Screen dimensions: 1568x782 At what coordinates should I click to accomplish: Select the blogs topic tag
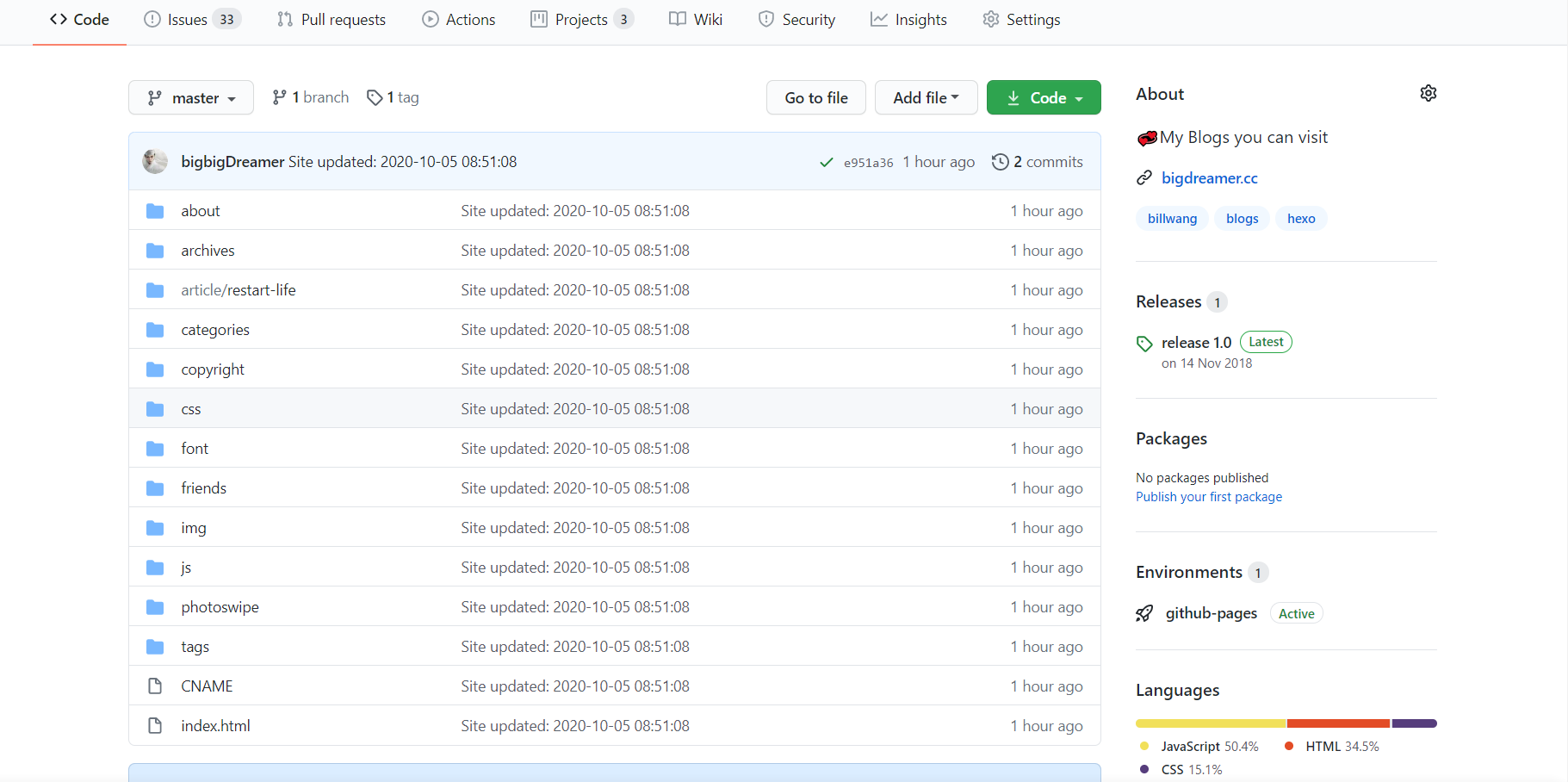[1242, 219]
